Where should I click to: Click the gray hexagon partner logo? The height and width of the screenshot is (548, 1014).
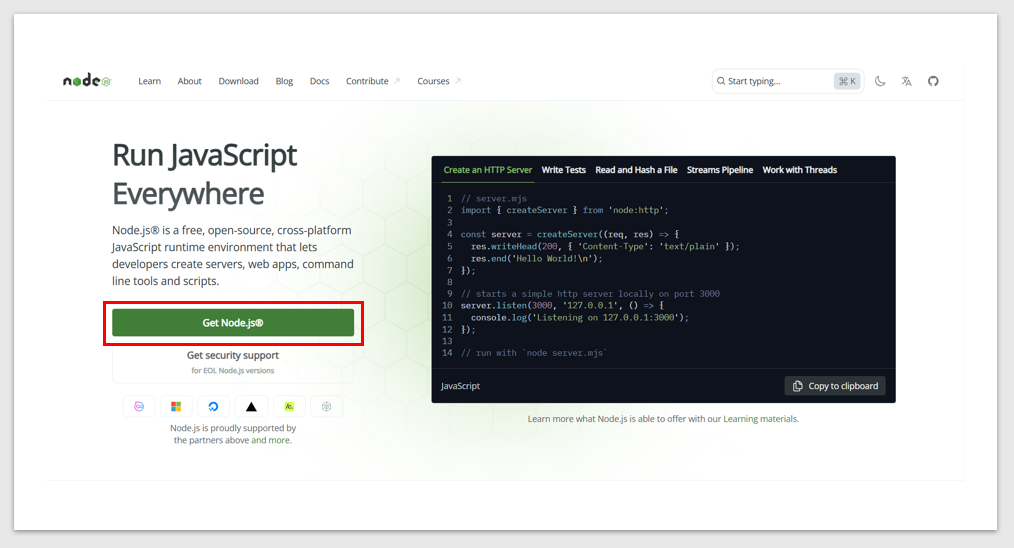327,406
